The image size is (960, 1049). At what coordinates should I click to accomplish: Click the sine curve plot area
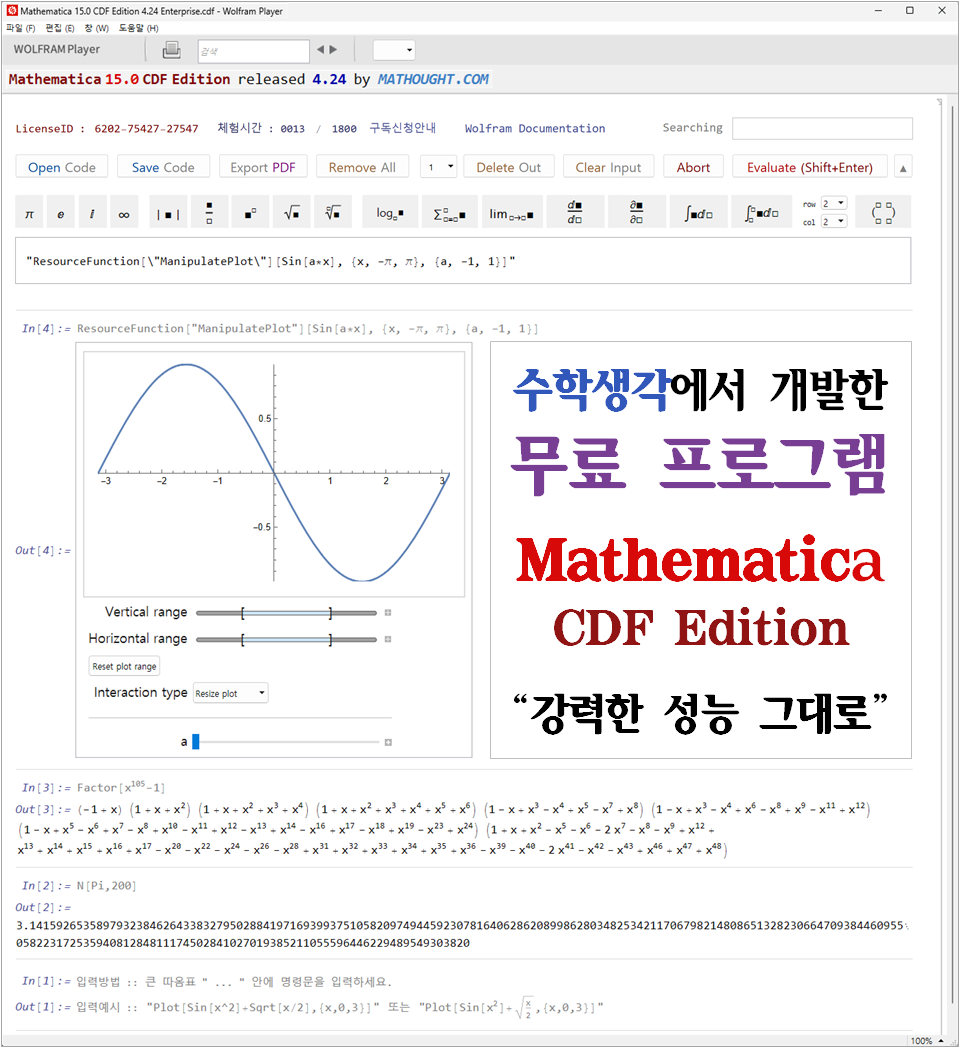click(x=274, y=474)
